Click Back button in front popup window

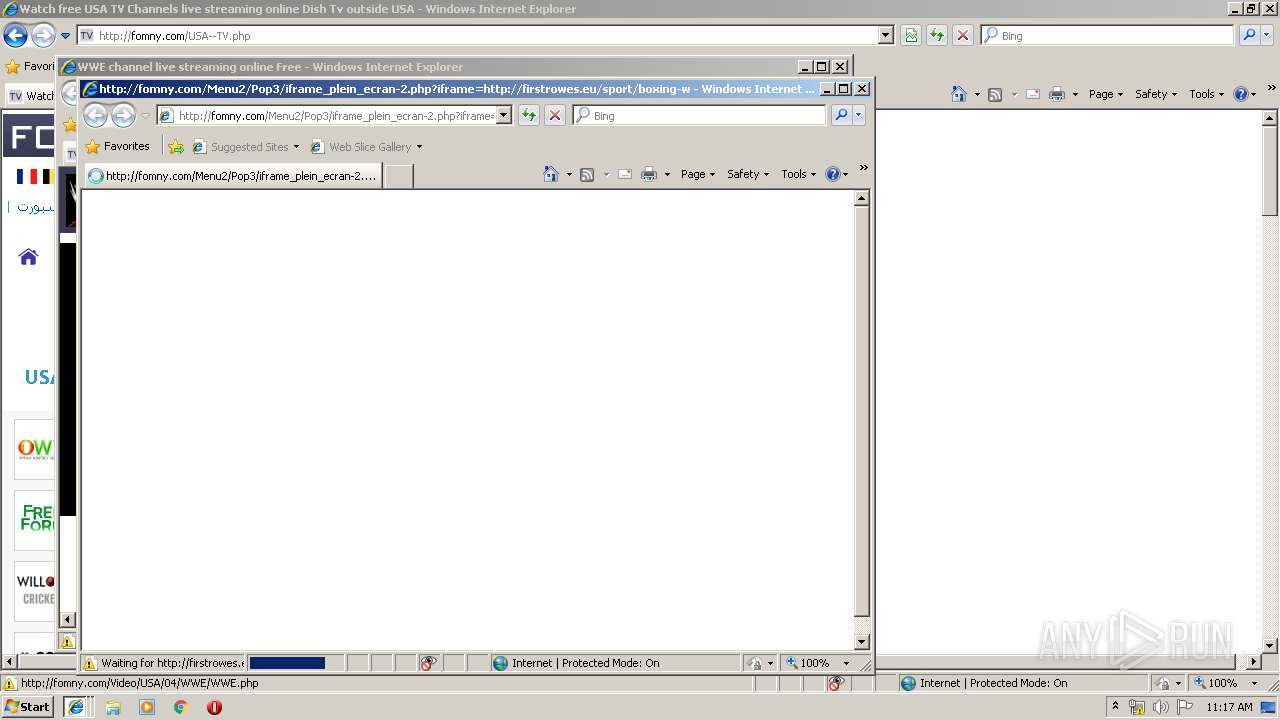click(x=95, y=116)
